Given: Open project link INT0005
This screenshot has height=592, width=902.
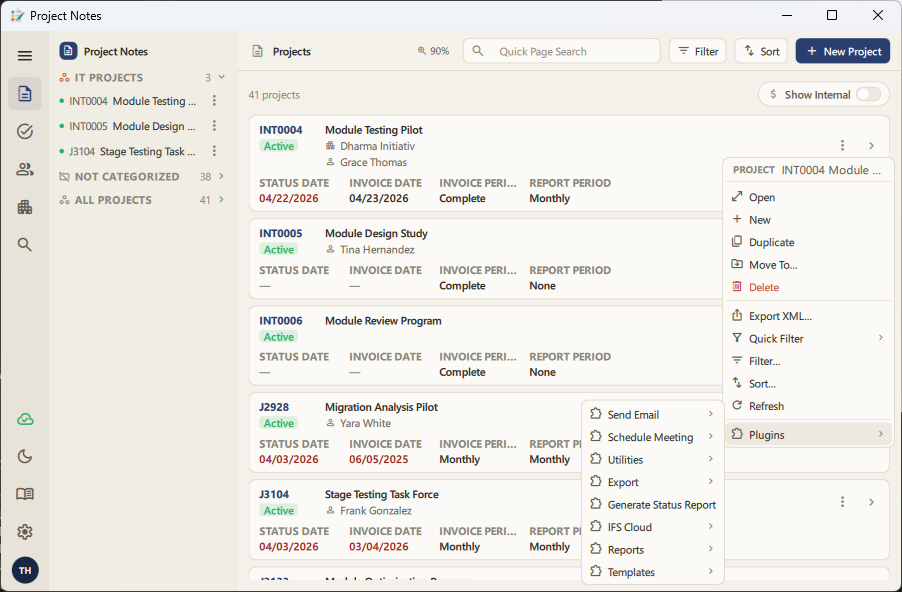Looking at the screenshot, I should point(281,233).
